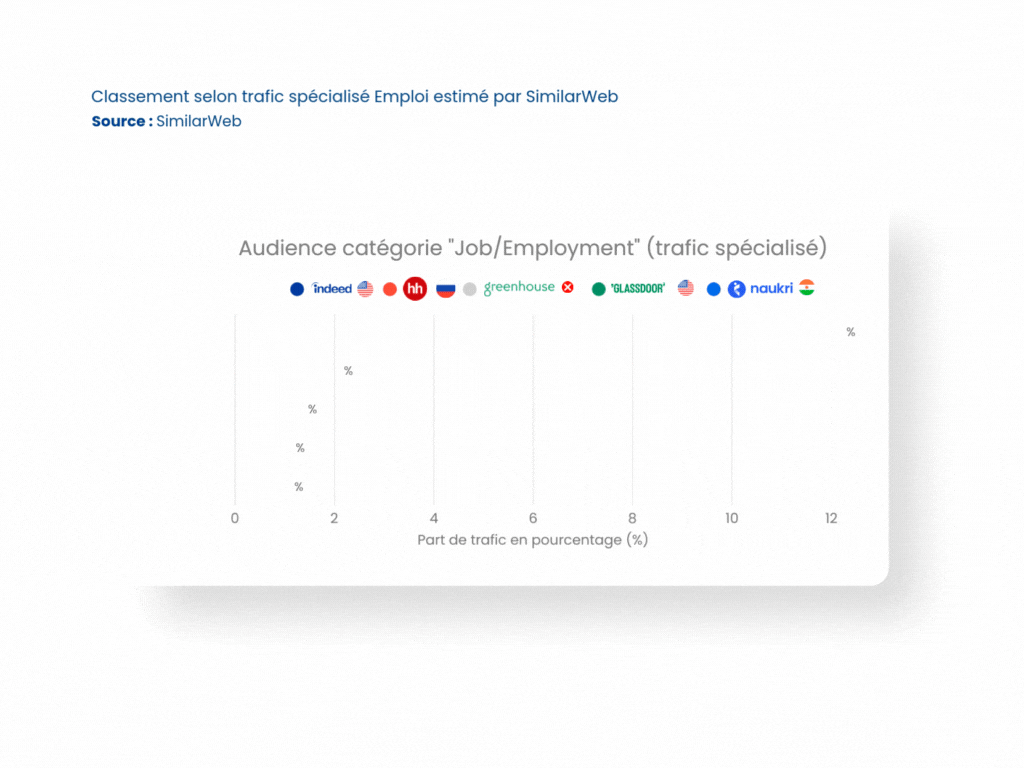Click the chart title Audience catégorie
This screenshot has height=768, width=1024.
coord(533,248)
